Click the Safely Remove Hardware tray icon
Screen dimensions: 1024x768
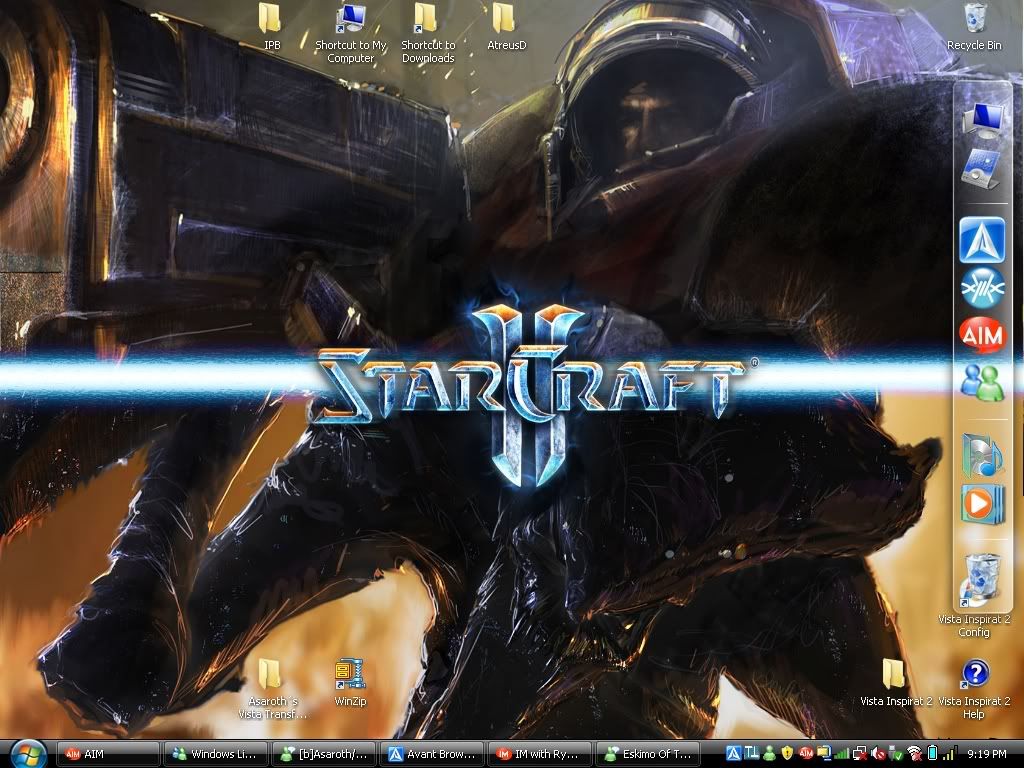click(x=896, y=754)
